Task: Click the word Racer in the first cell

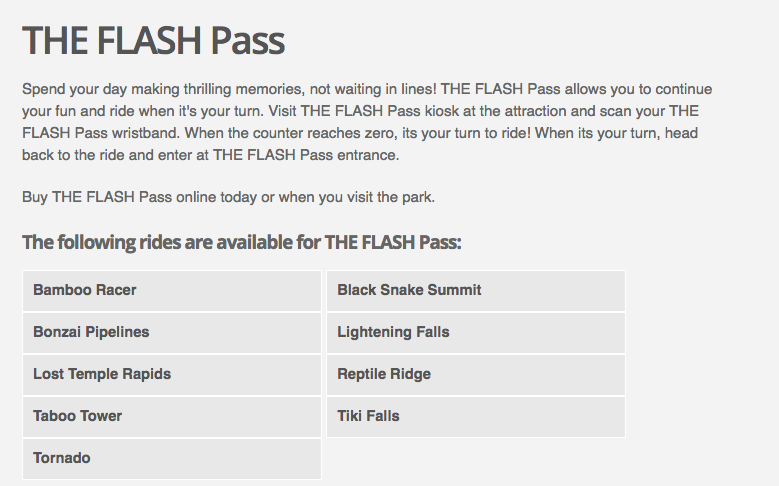Action: pos(116,290)
